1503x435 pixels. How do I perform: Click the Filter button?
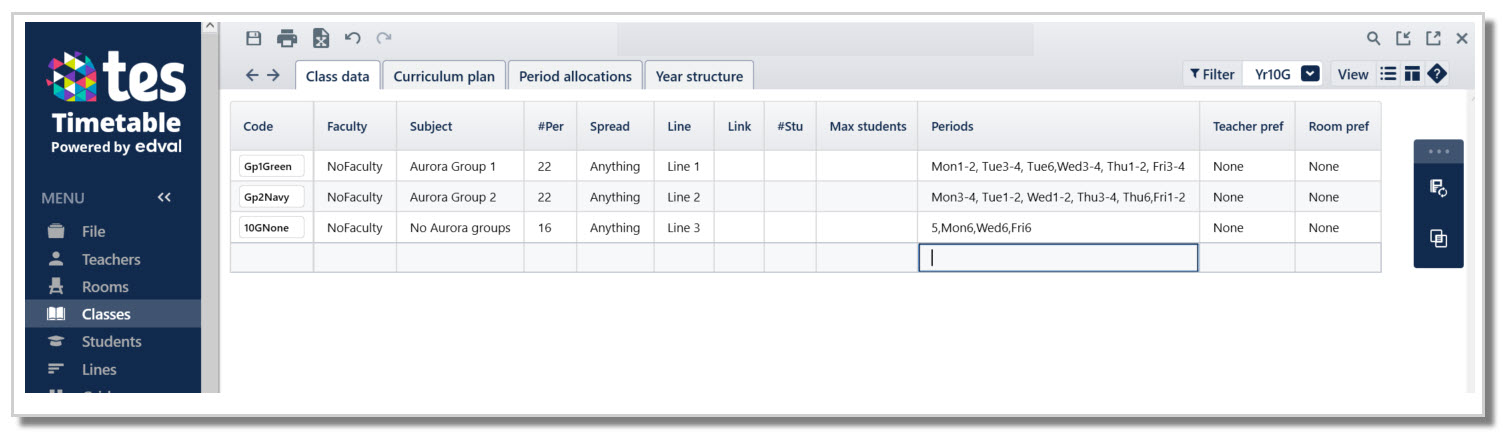point(1212,74)
